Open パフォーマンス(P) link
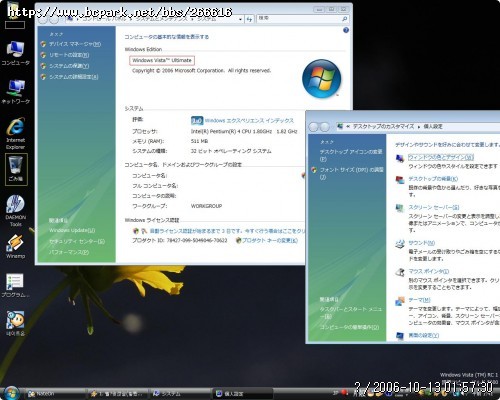Image resolution: width=500 pixels, height=400 pixels. [69, 252]
